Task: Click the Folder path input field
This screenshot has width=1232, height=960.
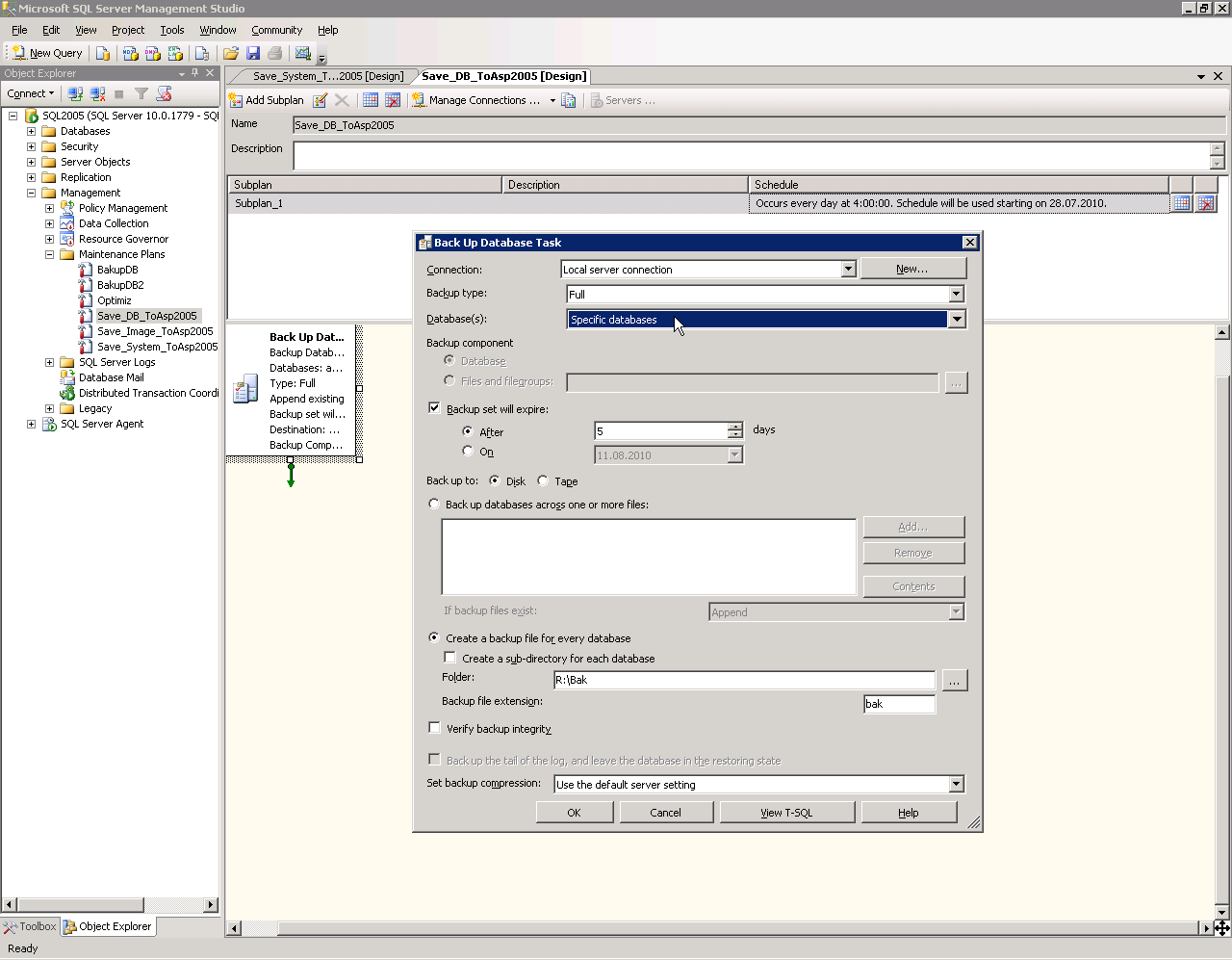Action: click(744, 680)
